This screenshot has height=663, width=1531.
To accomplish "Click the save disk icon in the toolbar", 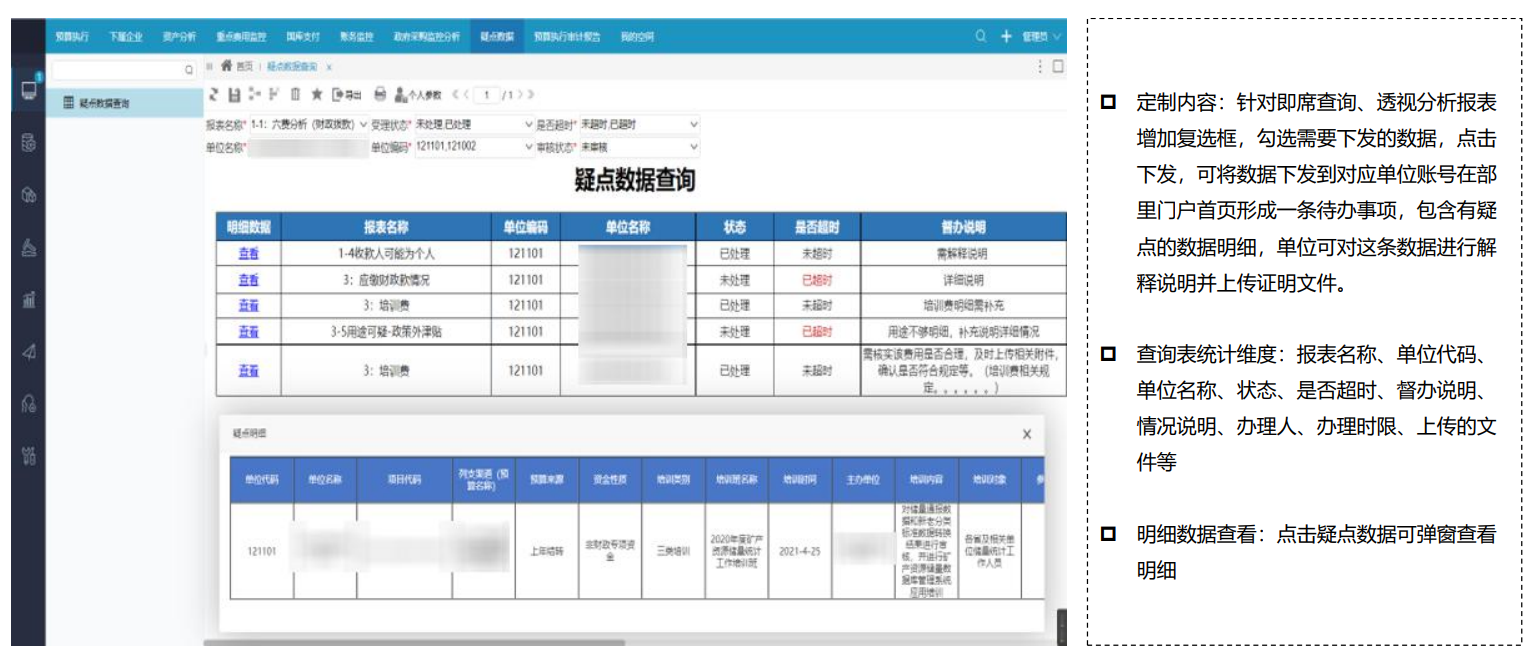I will [x=234, y=94].
